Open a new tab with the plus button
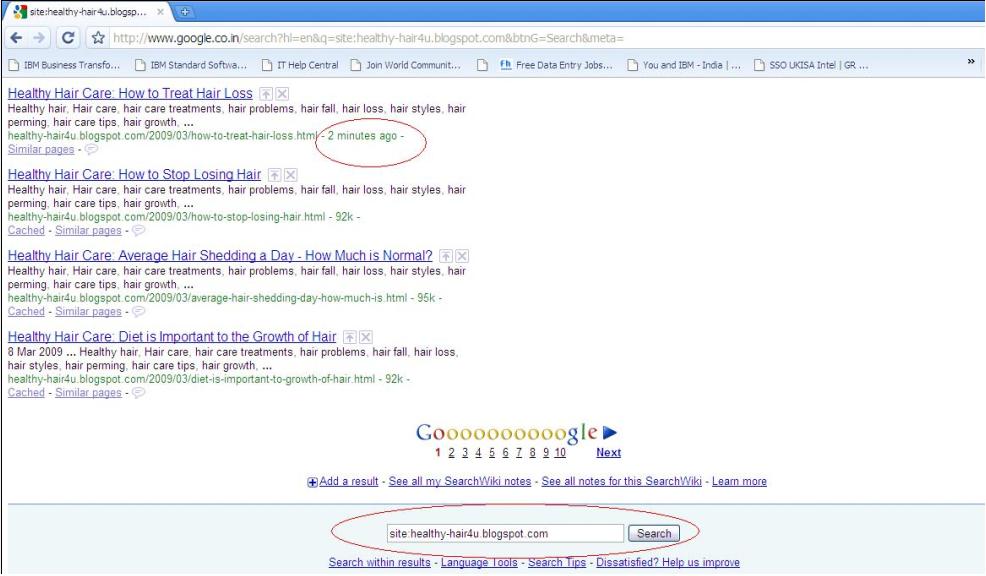The image size is (986, 576). 185,12
